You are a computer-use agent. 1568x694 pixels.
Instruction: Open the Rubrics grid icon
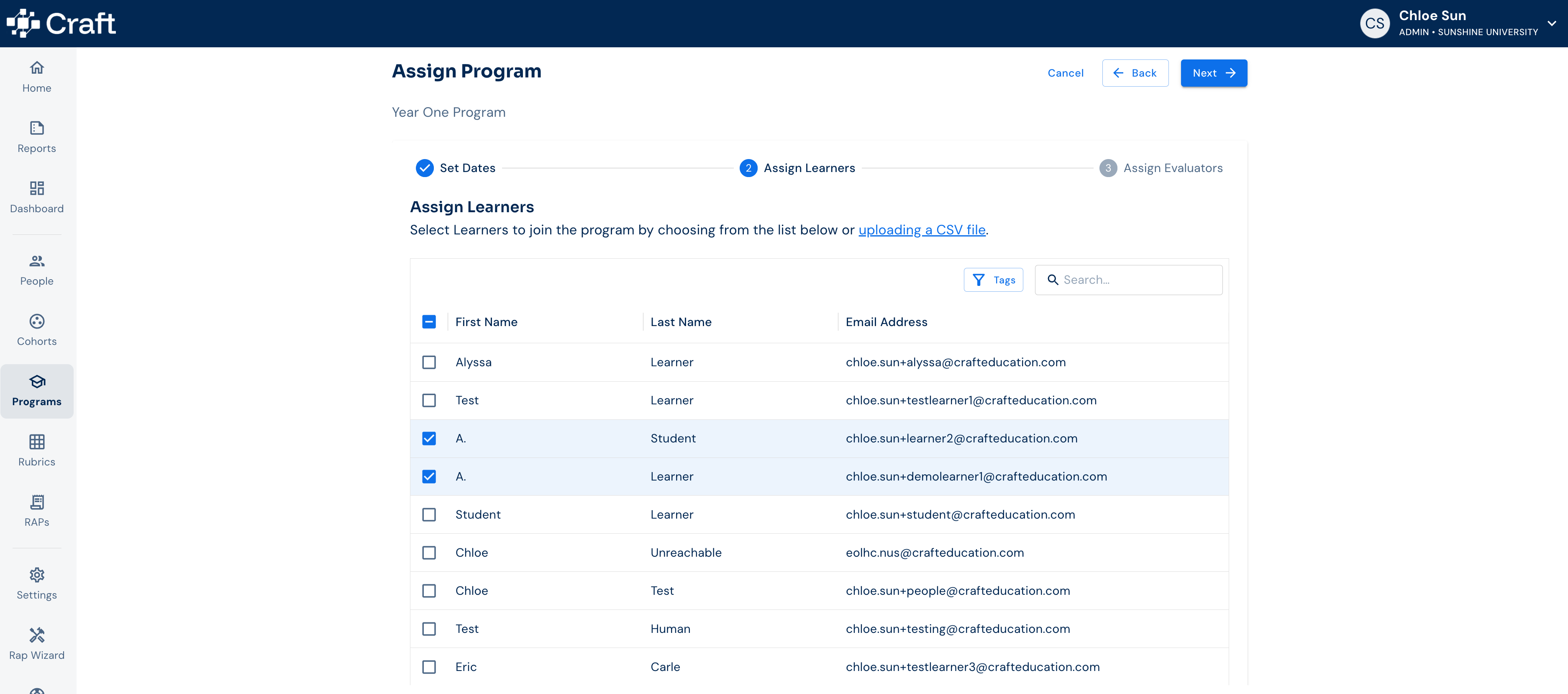pyautogui.click(x=36, y=441)
